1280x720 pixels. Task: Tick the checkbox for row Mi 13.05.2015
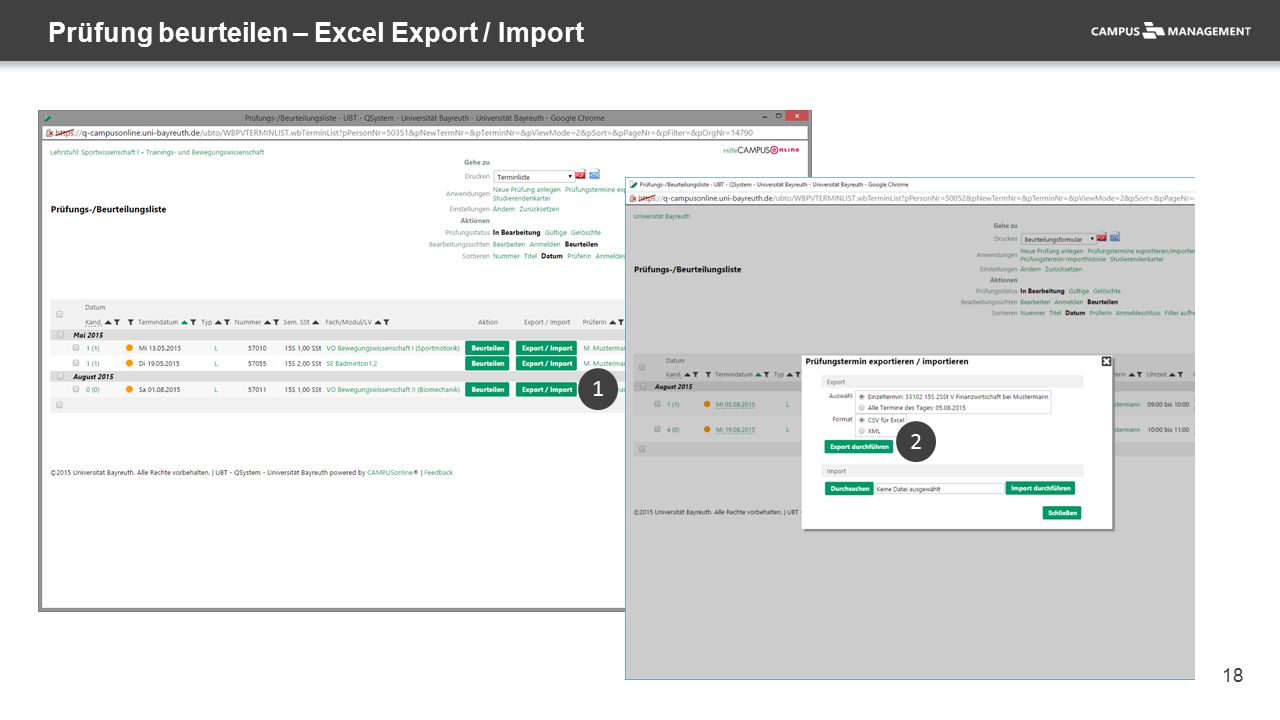pyautogui.click(x=76, y=348)
